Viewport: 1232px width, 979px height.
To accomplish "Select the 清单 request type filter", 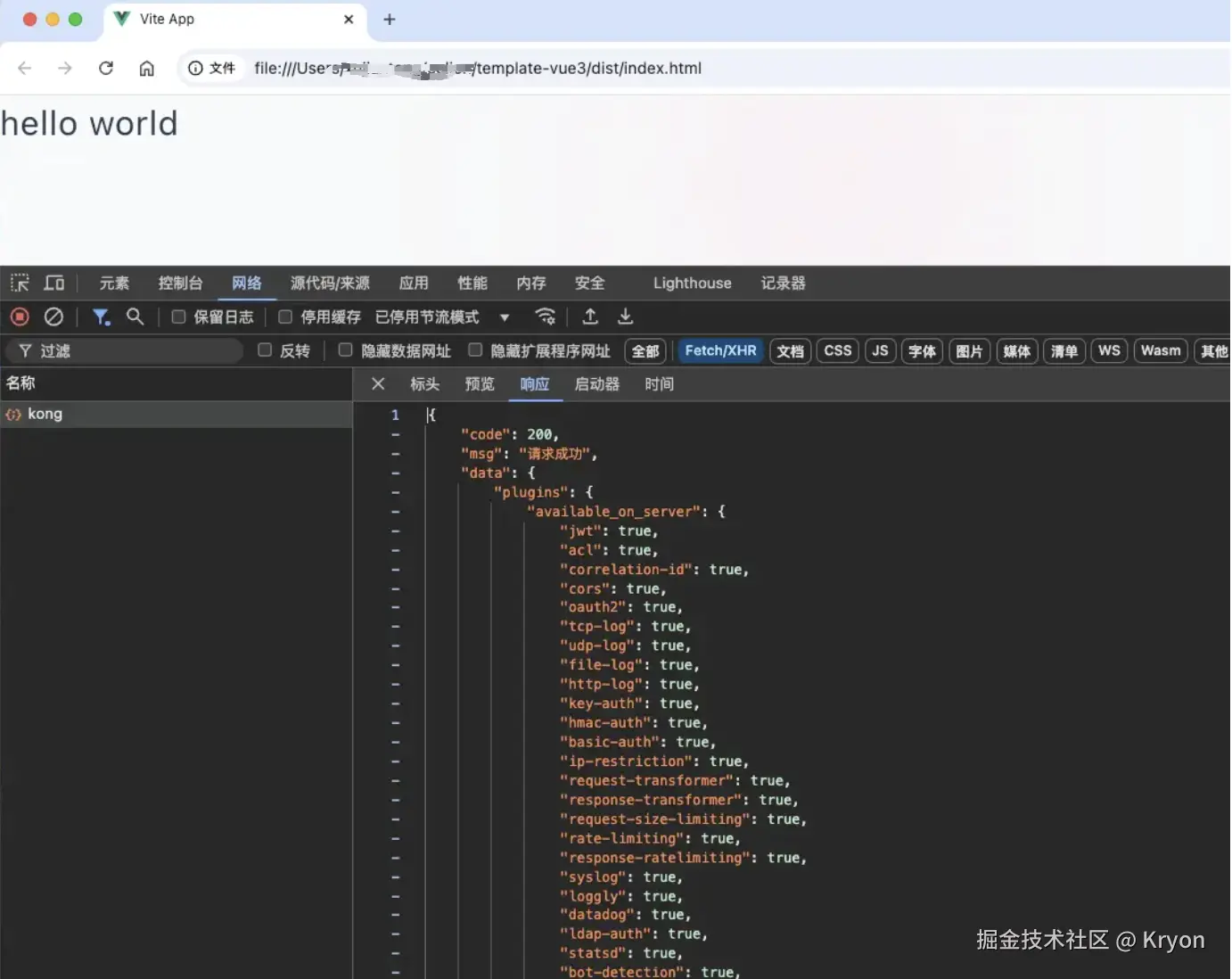I will coord(1064,350).
